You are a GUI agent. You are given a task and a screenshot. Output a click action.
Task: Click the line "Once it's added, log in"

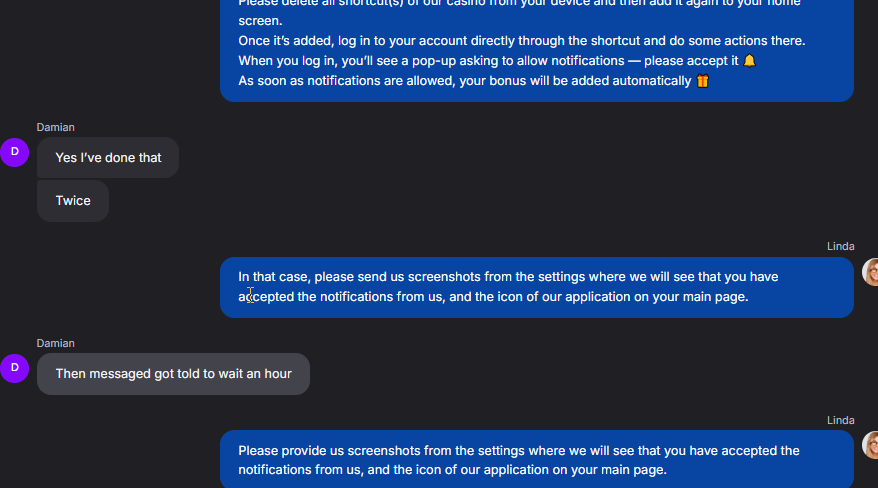(521, 41)
